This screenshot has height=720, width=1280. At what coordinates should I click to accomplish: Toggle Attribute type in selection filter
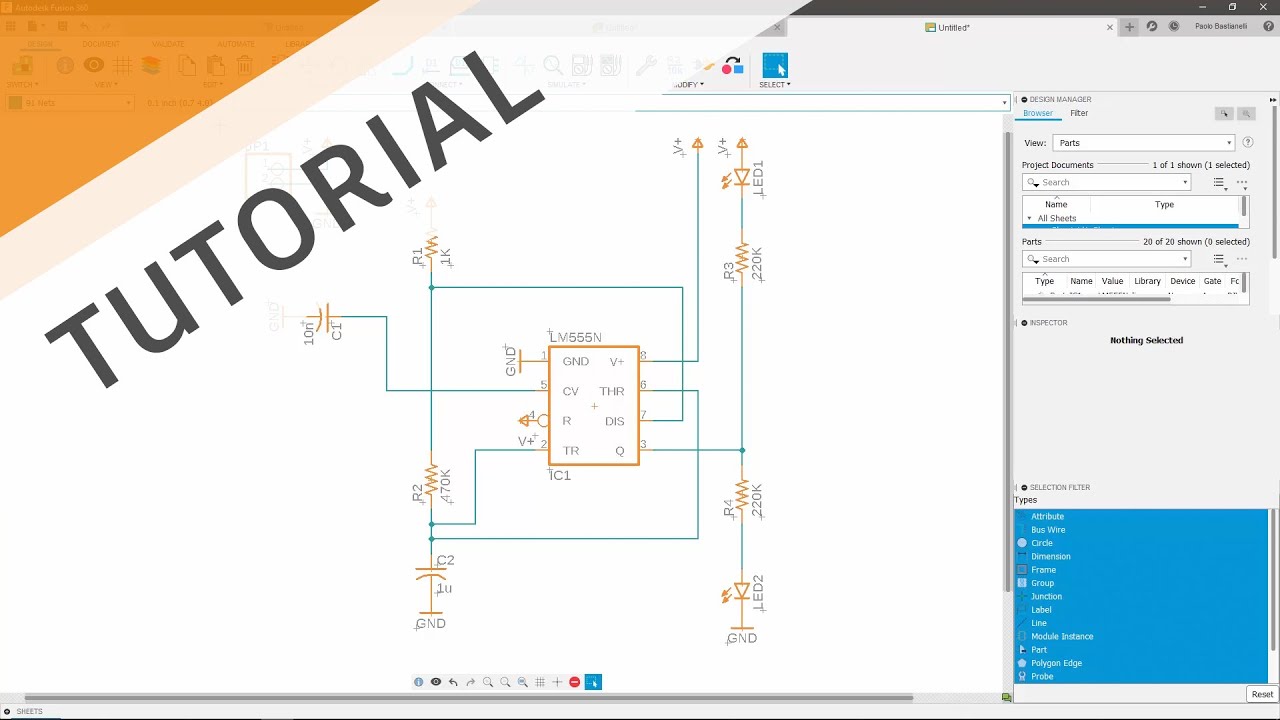click(x=1141, y=516)
